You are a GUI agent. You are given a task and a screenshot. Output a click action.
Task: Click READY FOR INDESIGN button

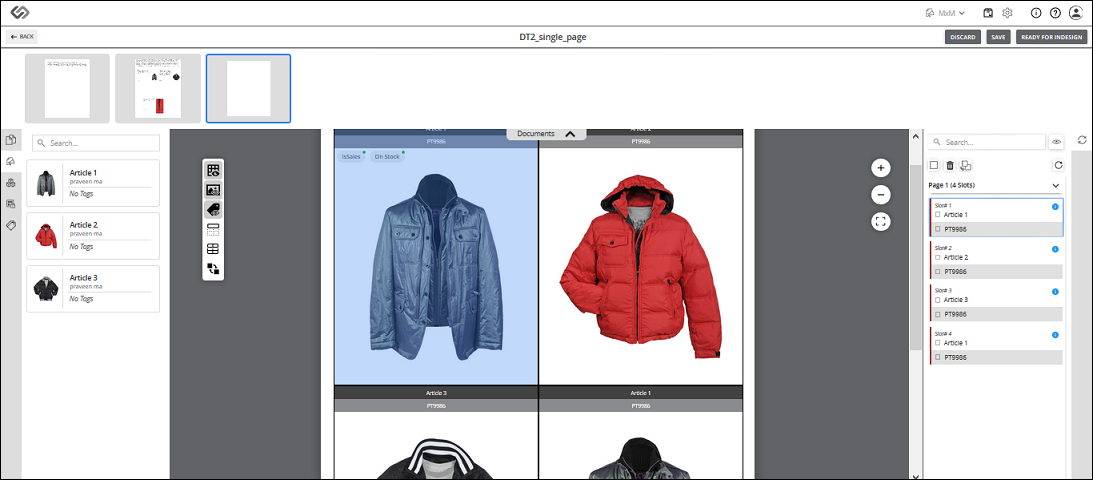tap(1051, 37)
